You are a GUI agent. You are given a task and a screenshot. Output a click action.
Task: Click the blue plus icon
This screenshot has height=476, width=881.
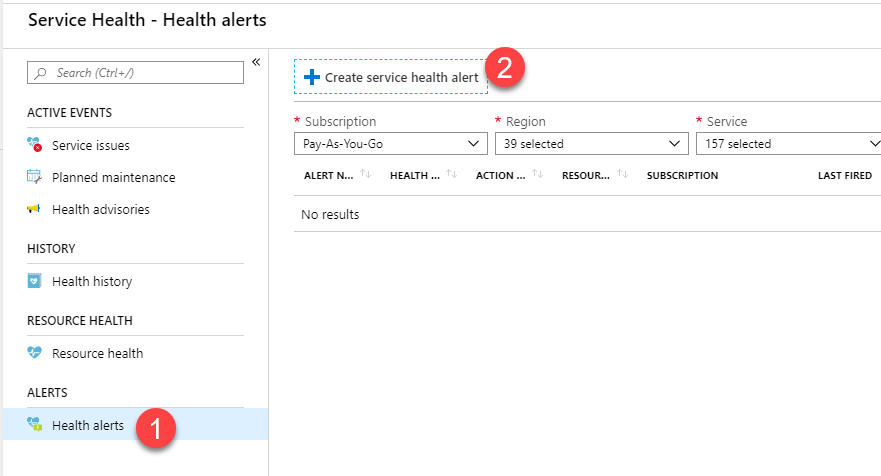tap(311, 77)
